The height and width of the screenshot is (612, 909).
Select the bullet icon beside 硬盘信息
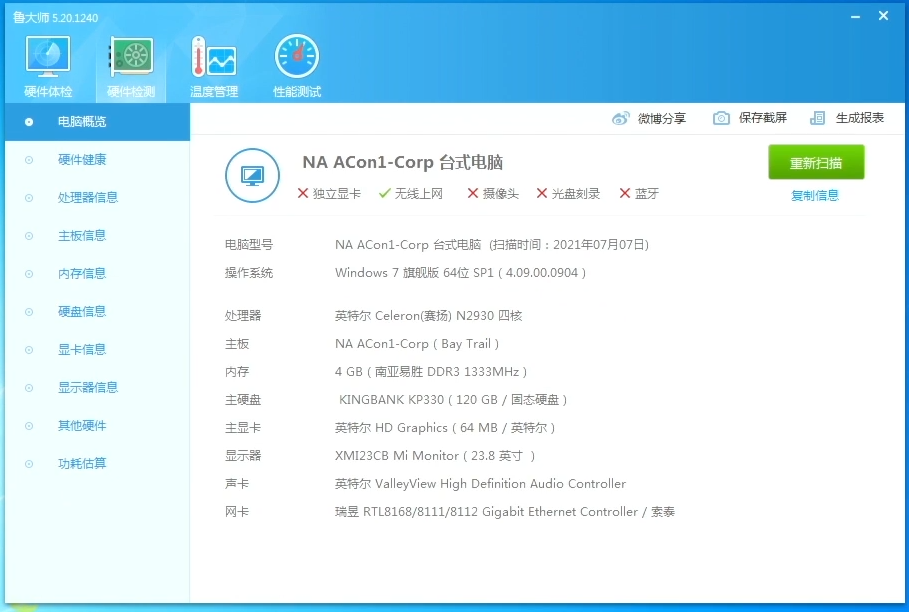(x=29, y=312)
